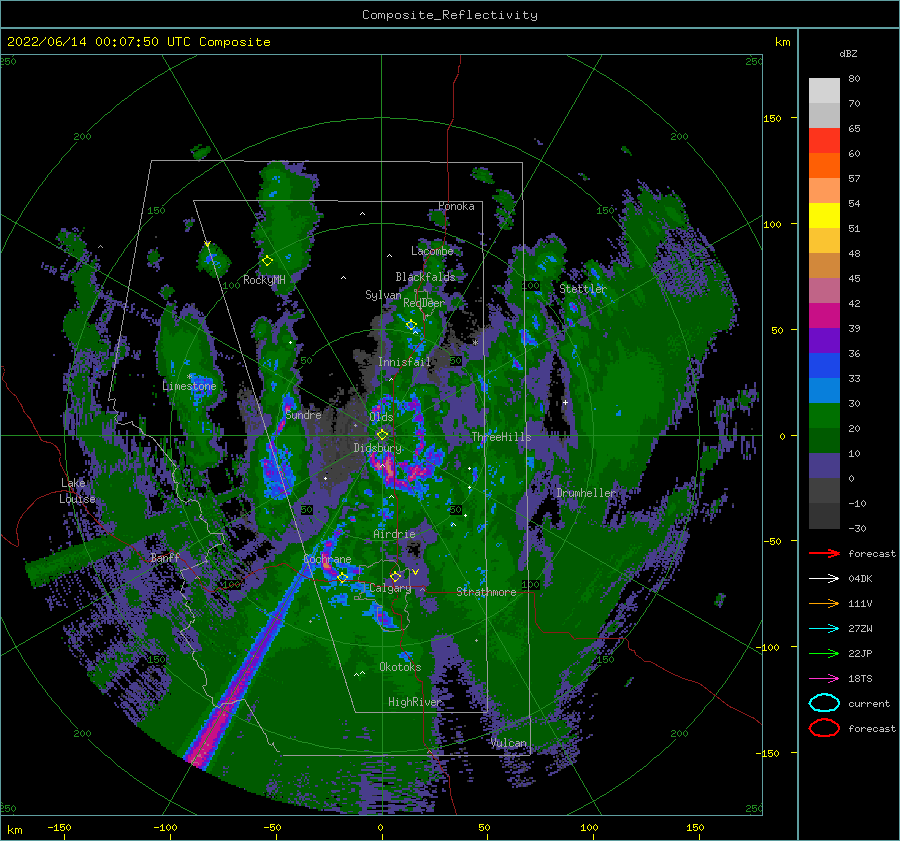Select the yellow 51-54 dBZ color swatch
The image size is (900, 841).
(824, 216)
